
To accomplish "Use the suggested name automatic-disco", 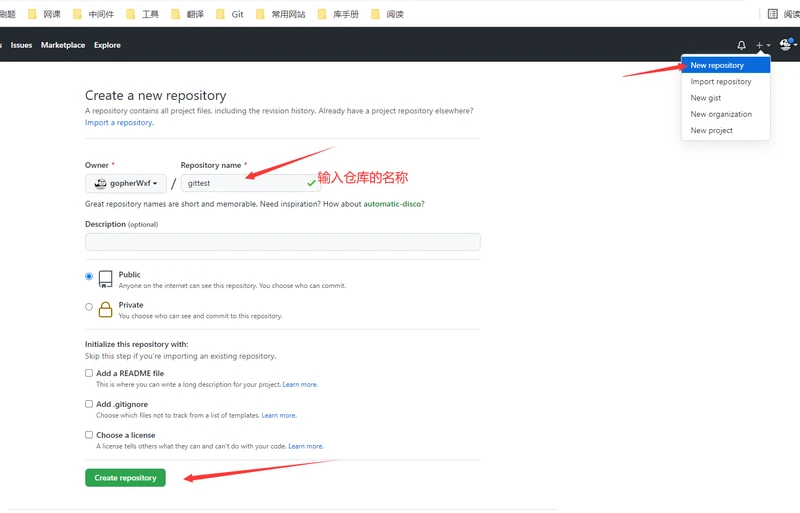I will coord(392,204).
